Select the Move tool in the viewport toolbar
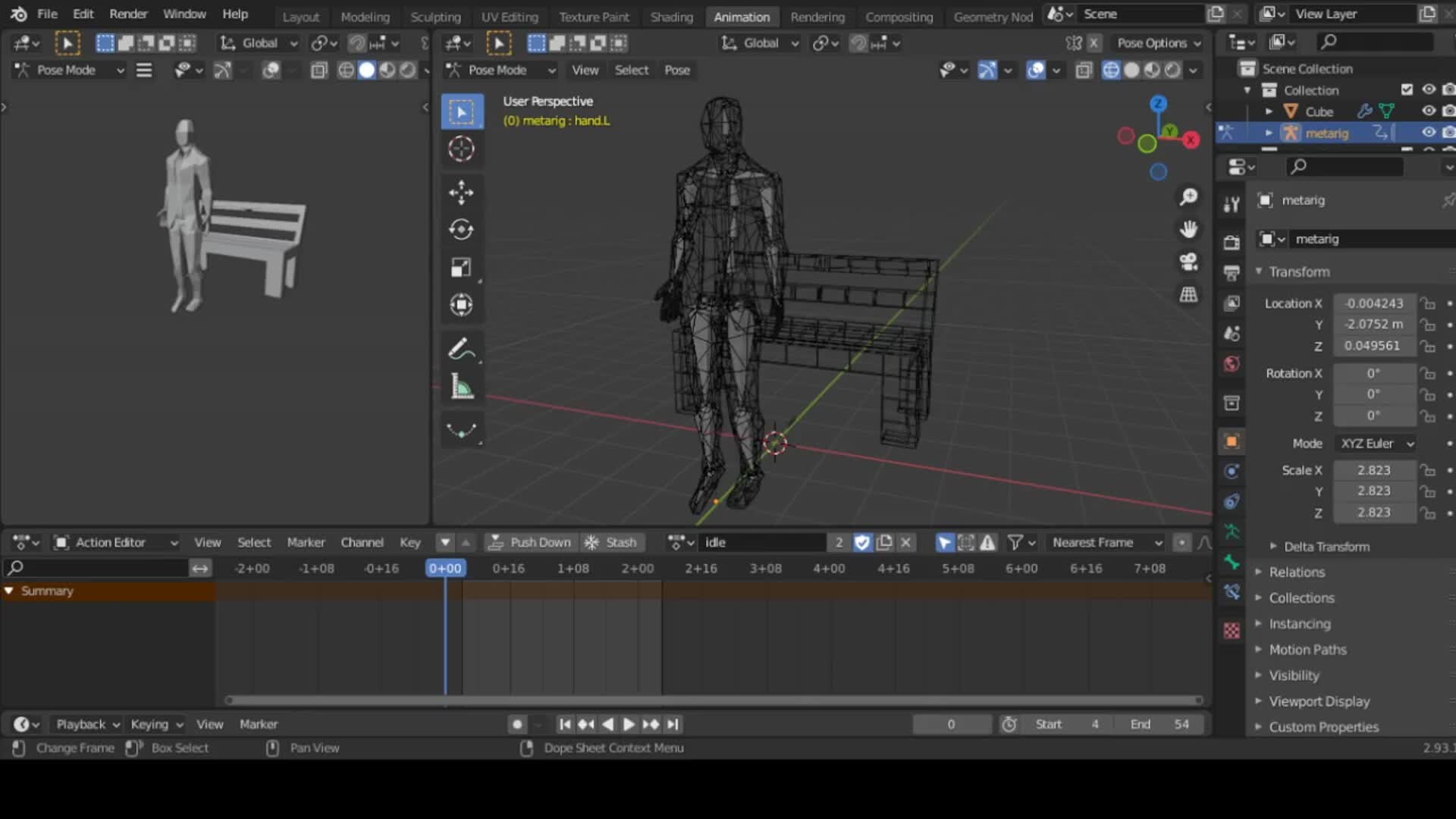1456x819 pixels. (461, 193)
